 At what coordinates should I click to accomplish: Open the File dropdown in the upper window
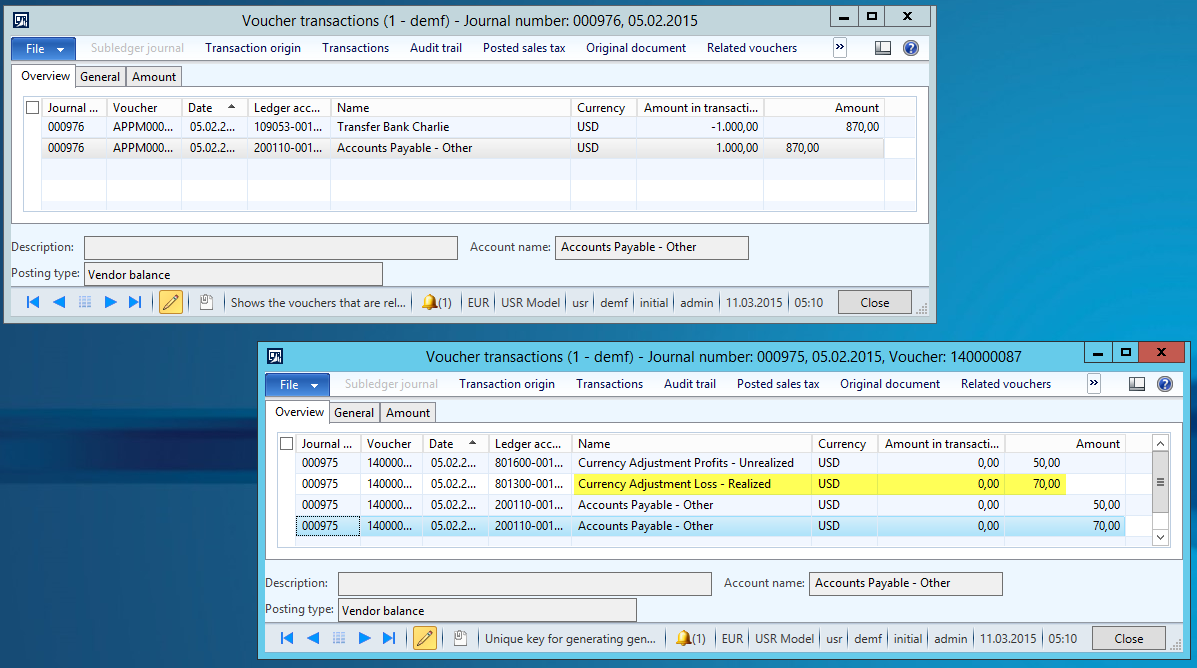[43, 48]
